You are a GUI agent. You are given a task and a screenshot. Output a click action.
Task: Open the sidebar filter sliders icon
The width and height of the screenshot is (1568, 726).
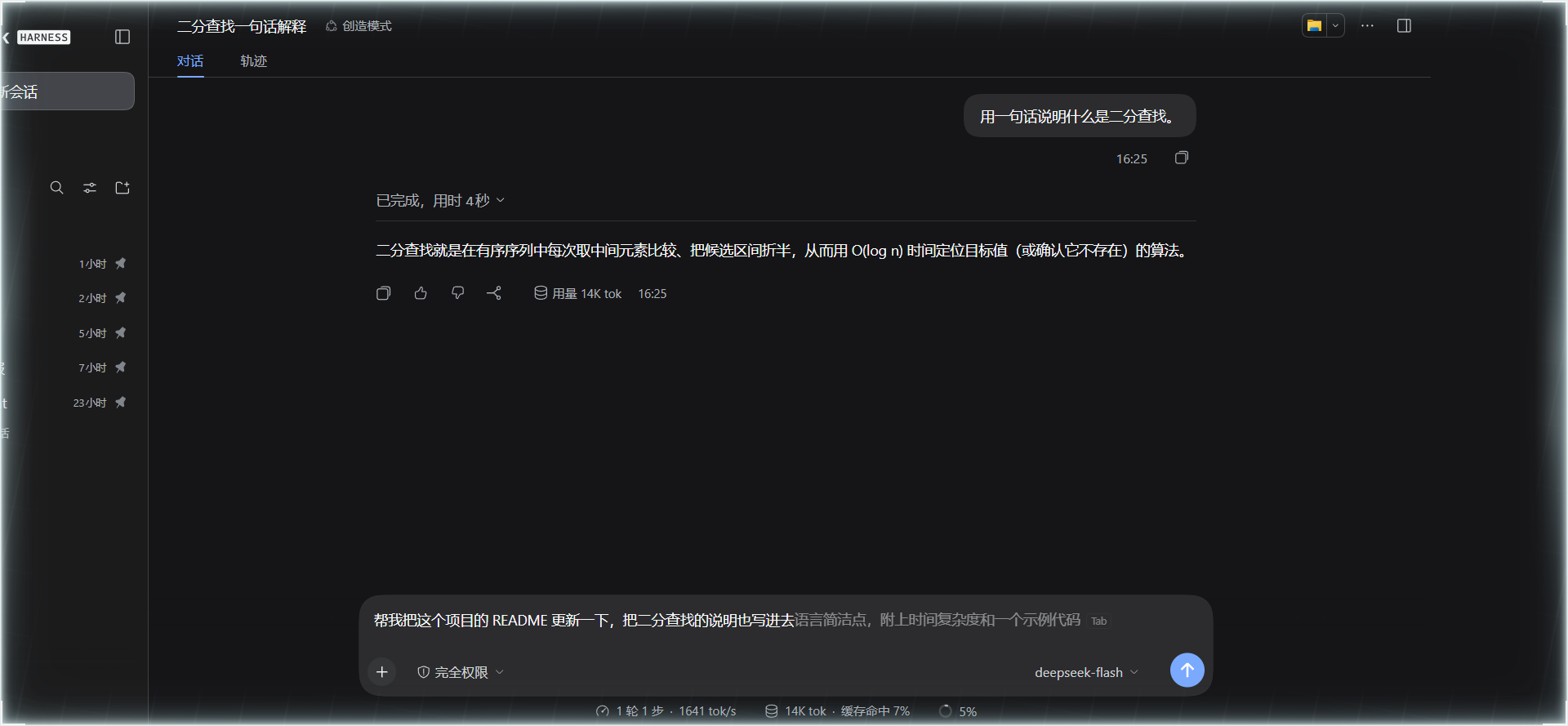[x=90, y=188]
